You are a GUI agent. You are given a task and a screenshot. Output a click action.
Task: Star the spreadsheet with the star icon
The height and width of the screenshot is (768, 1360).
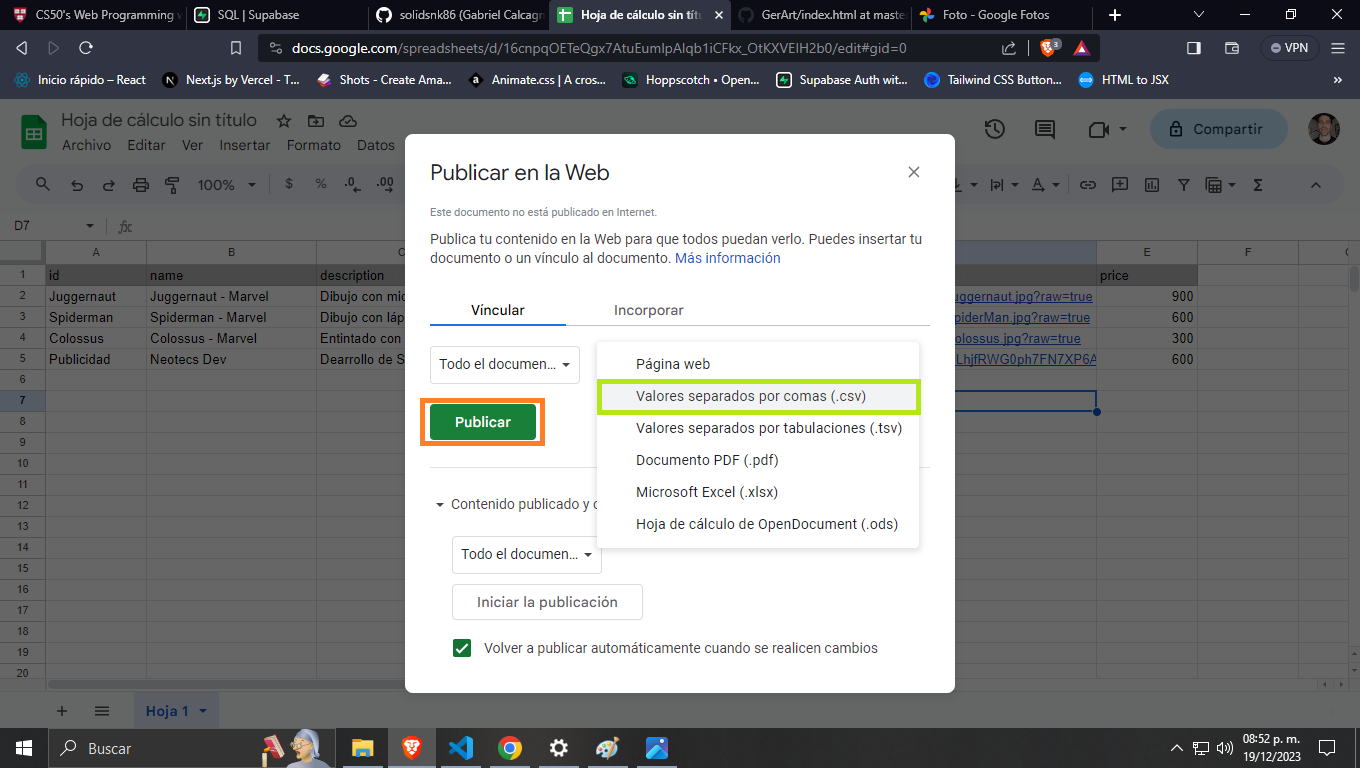pos(284,121)
